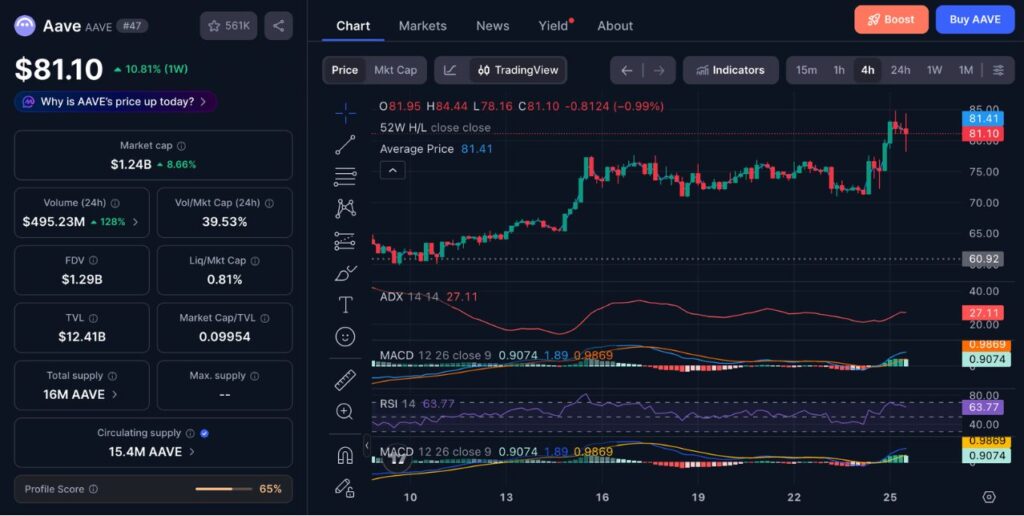Image resolution: width=1024 pixels, height=516 pixels.
Task: Open chart axis settings gear
Action: 989,497
